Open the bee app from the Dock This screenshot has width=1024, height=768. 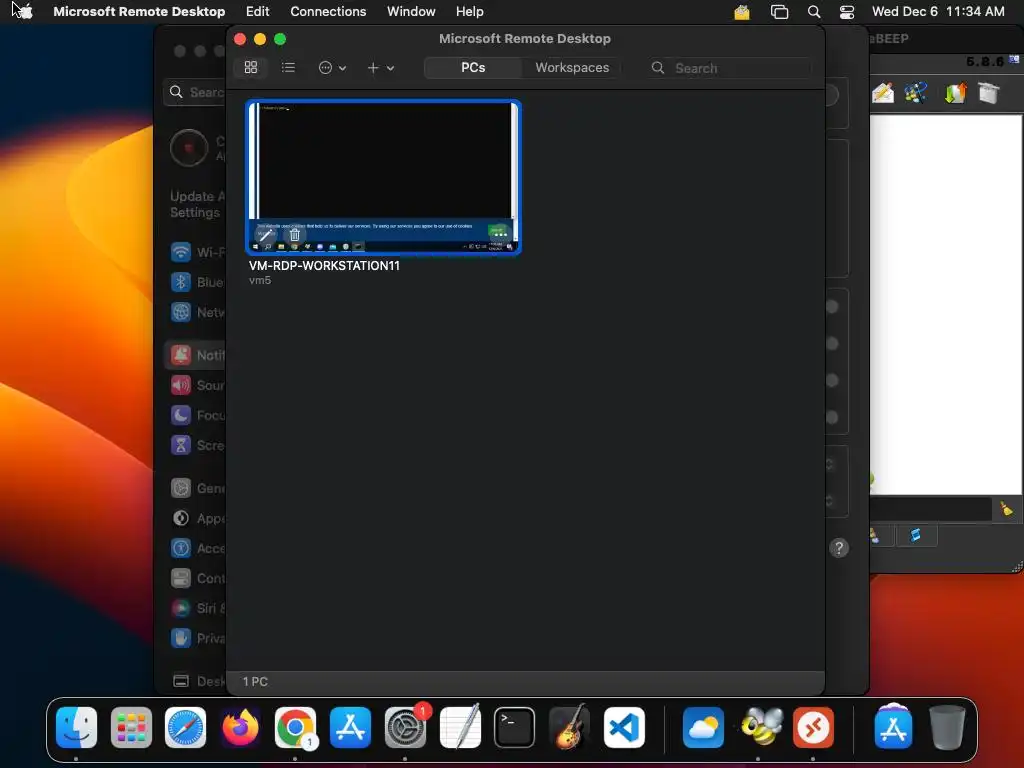point(760,727)
